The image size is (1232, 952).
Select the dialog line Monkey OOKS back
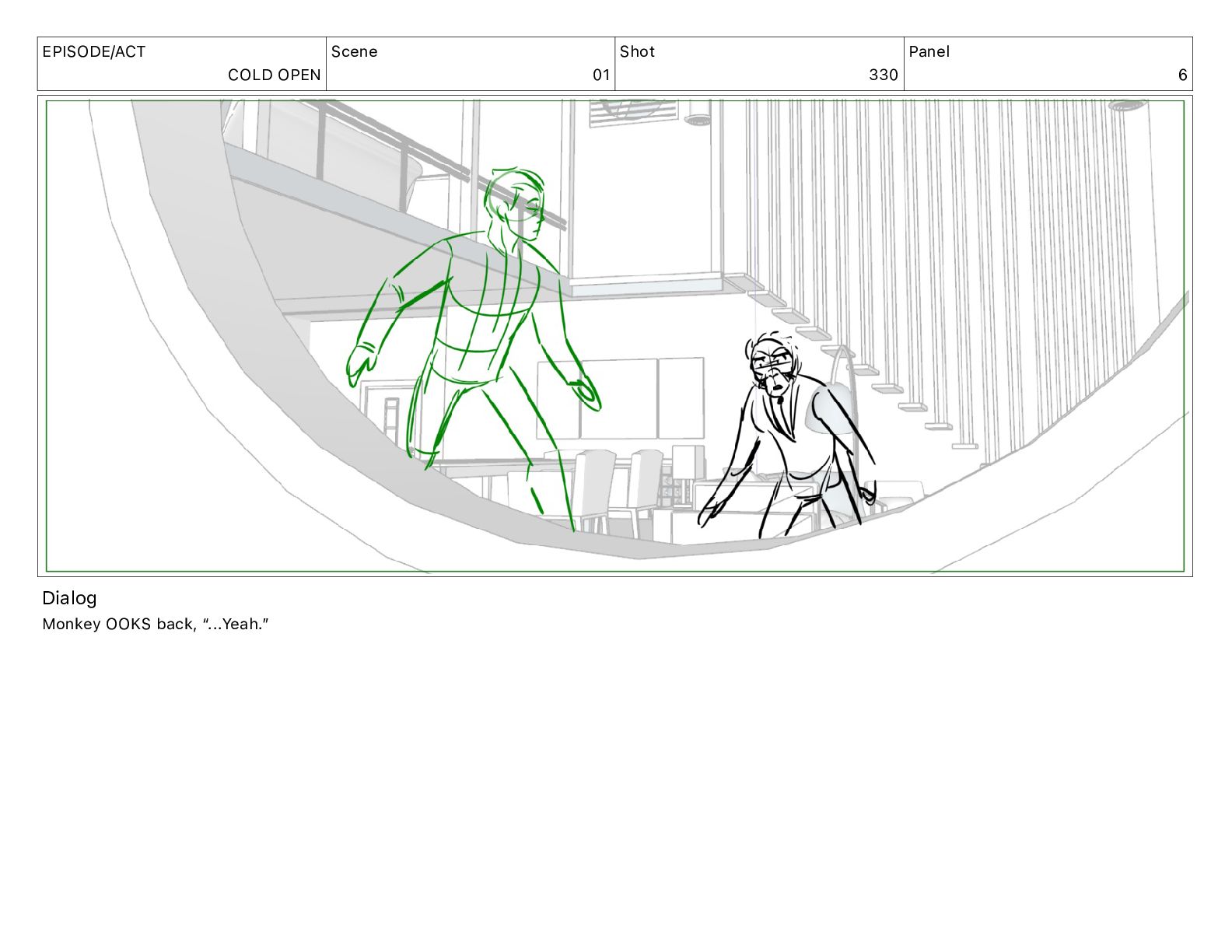pos(156,624)
